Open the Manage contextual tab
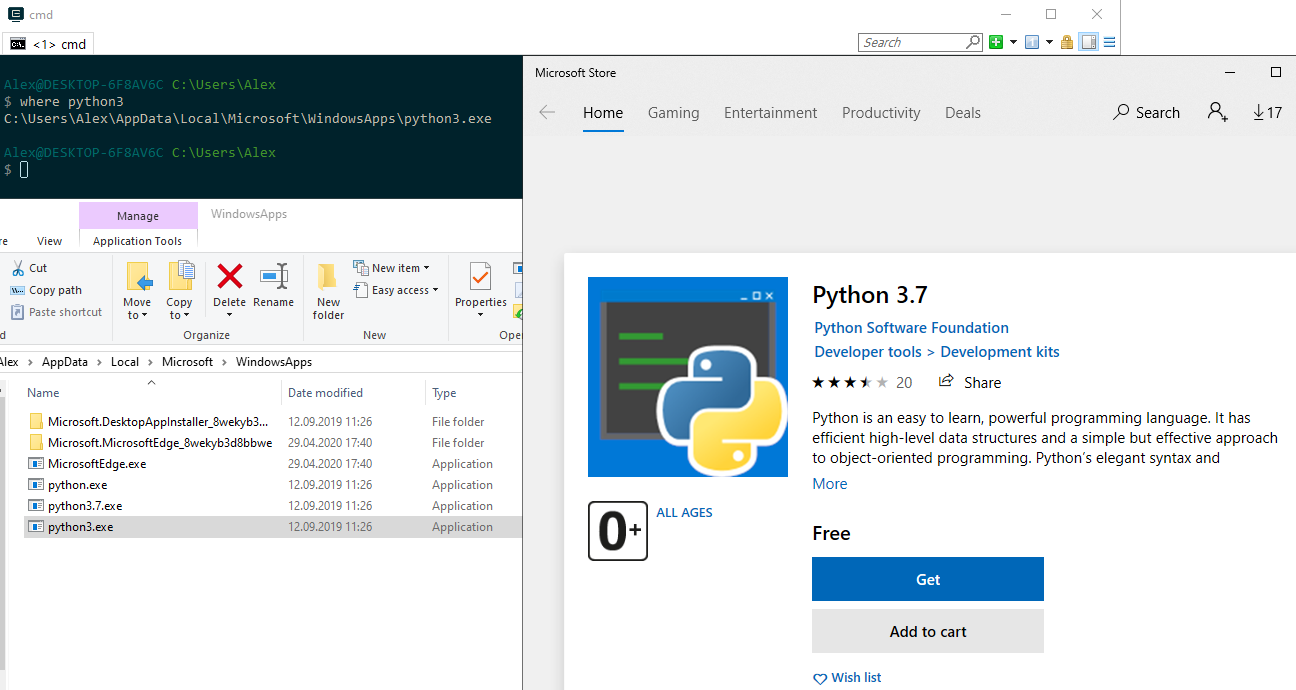Image resolution: width=1296 pixels, height=690 pixels. 138,216
